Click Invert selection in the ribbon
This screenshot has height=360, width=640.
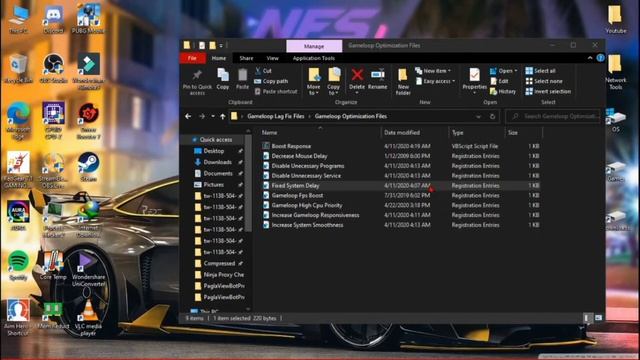click(x=548, y=91)
